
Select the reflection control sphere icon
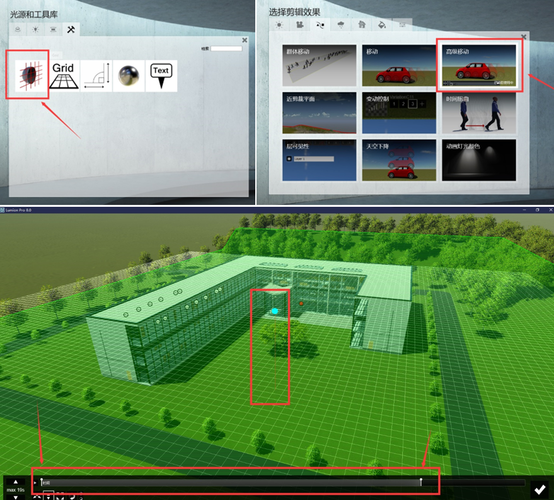129,76
